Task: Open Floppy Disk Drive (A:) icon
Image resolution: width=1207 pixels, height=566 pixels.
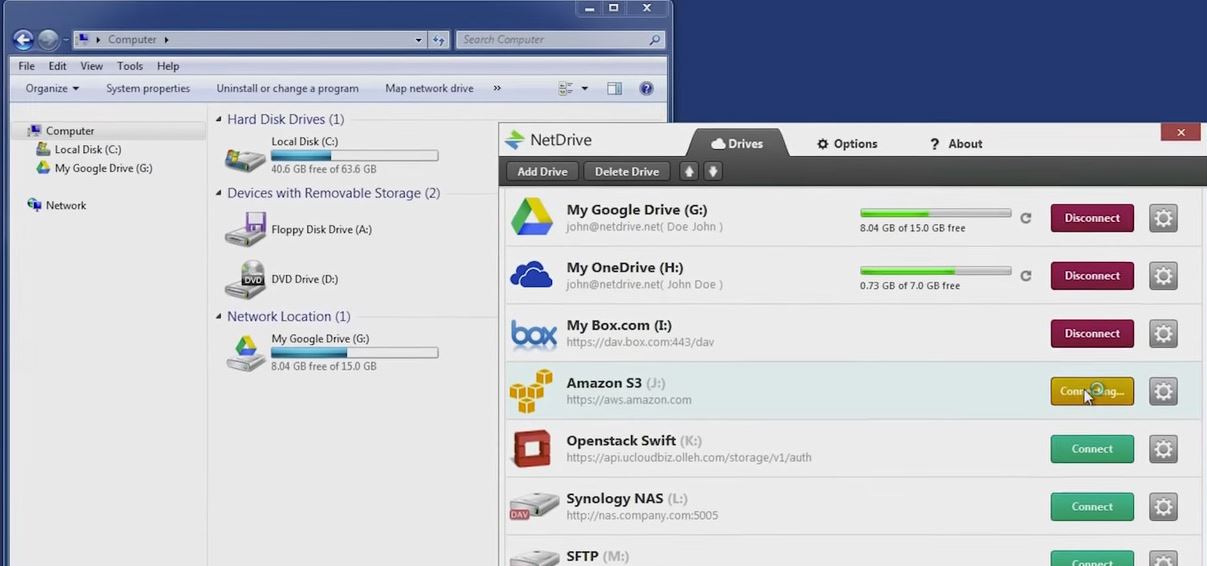Action: 245,229
